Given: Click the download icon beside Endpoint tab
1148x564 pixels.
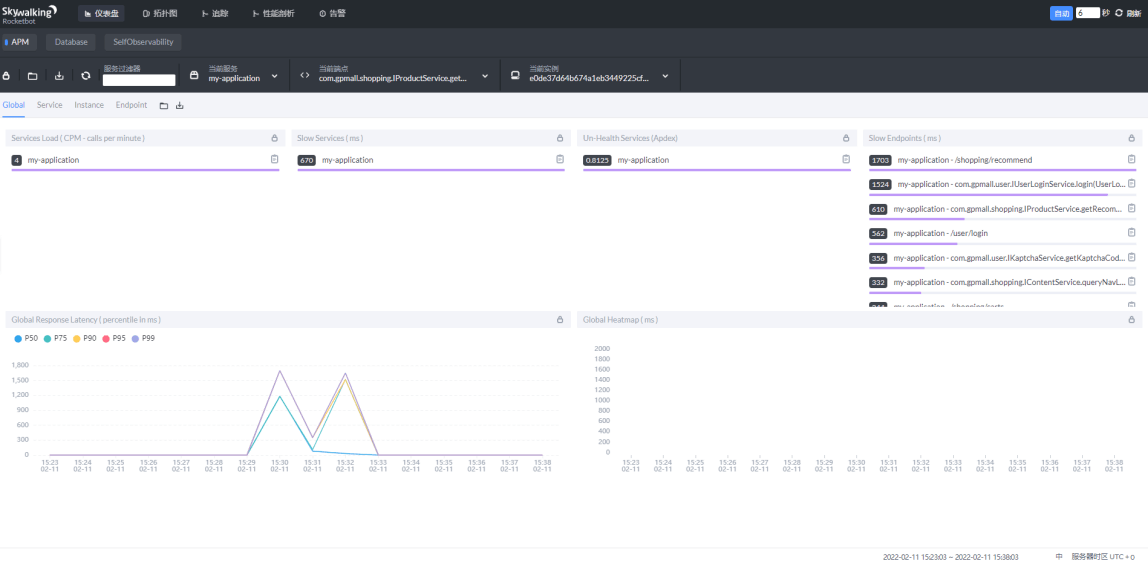Looking at the screenshot, I should (x=179, y=105).
